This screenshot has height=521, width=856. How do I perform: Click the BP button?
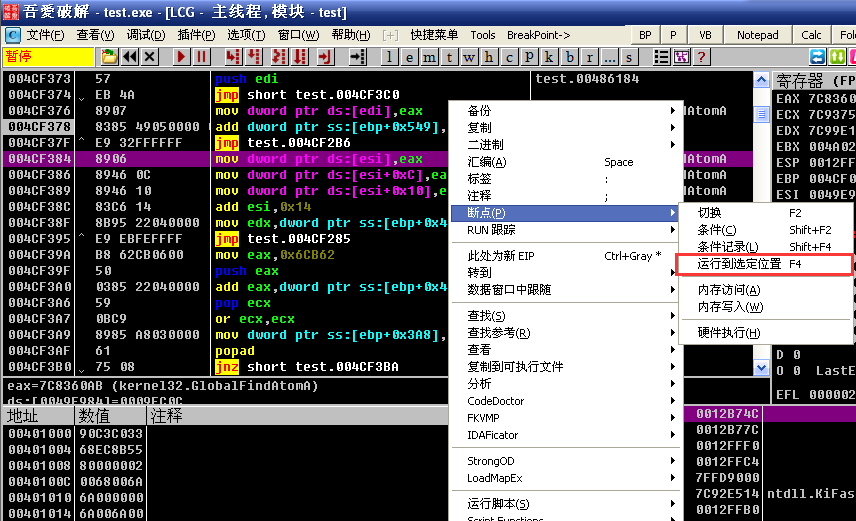645,35
